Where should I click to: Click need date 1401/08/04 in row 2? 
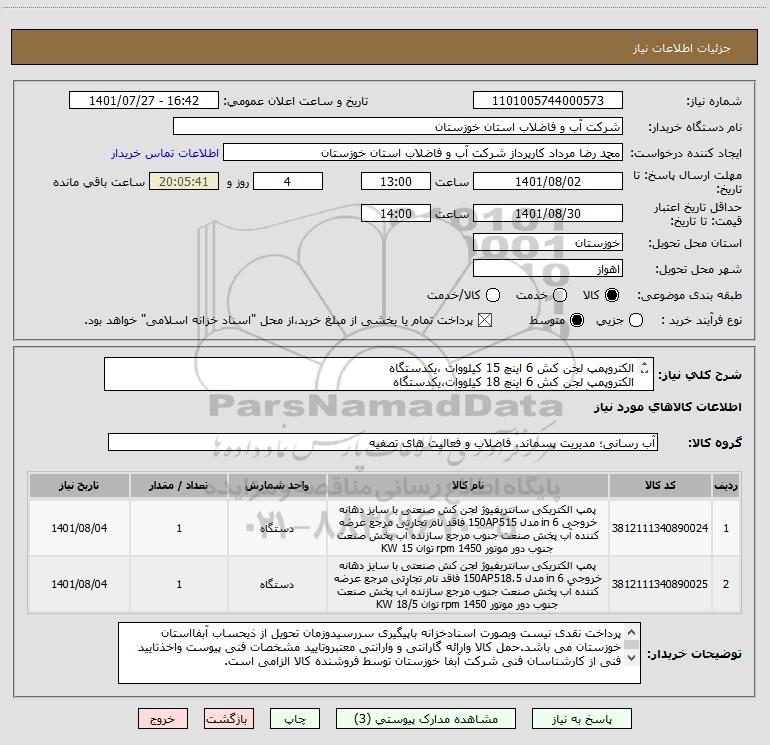click(x=79, y=584)
